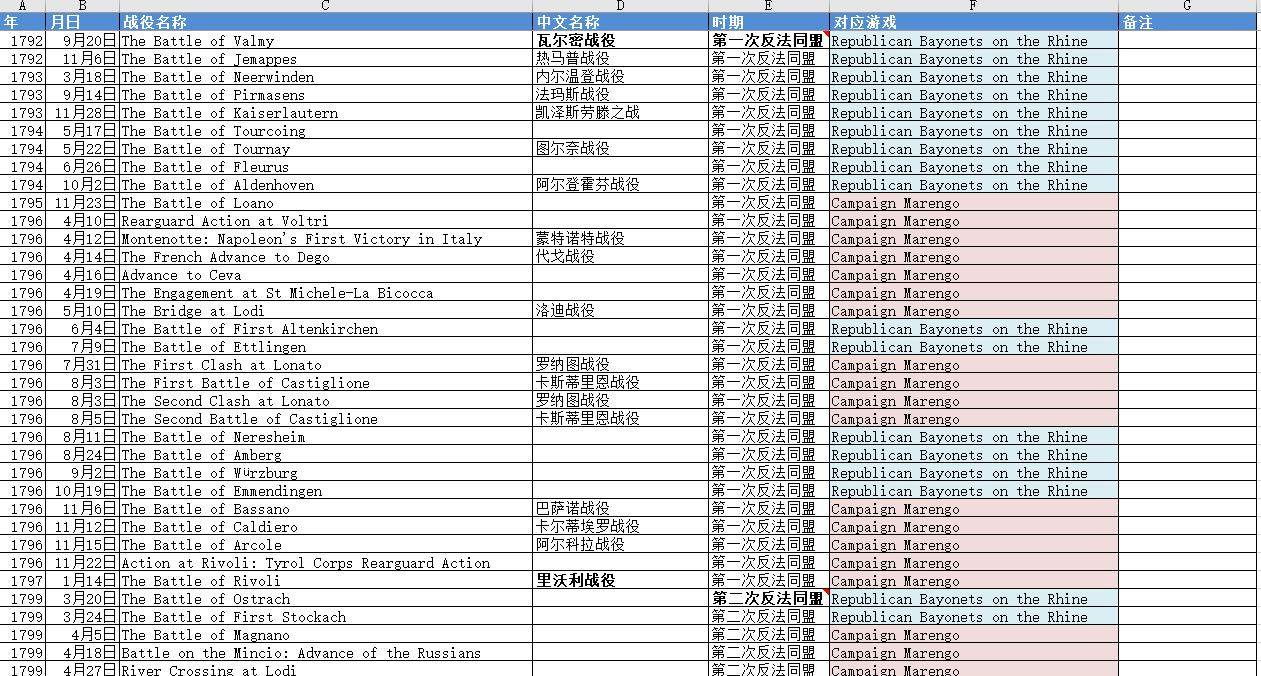Select cell The Battle of Jemappes
This screenshot has height=676, width=1261.
point(325,59)
